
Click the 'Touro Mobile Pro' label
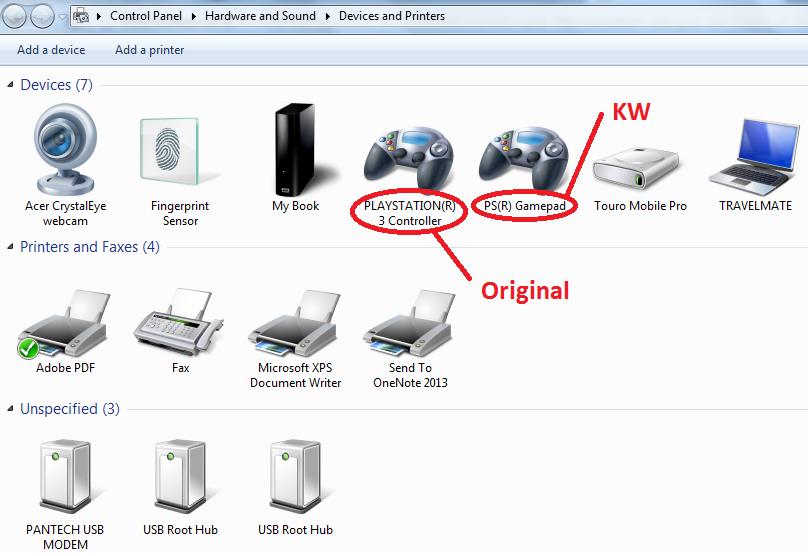pyautogui.click(x=640, y=206)
